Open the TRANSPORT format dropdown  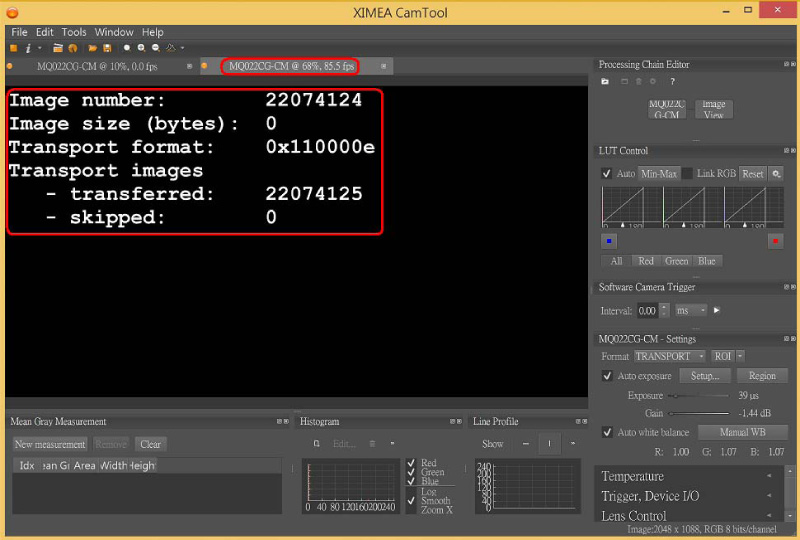[x=669, y=356]
